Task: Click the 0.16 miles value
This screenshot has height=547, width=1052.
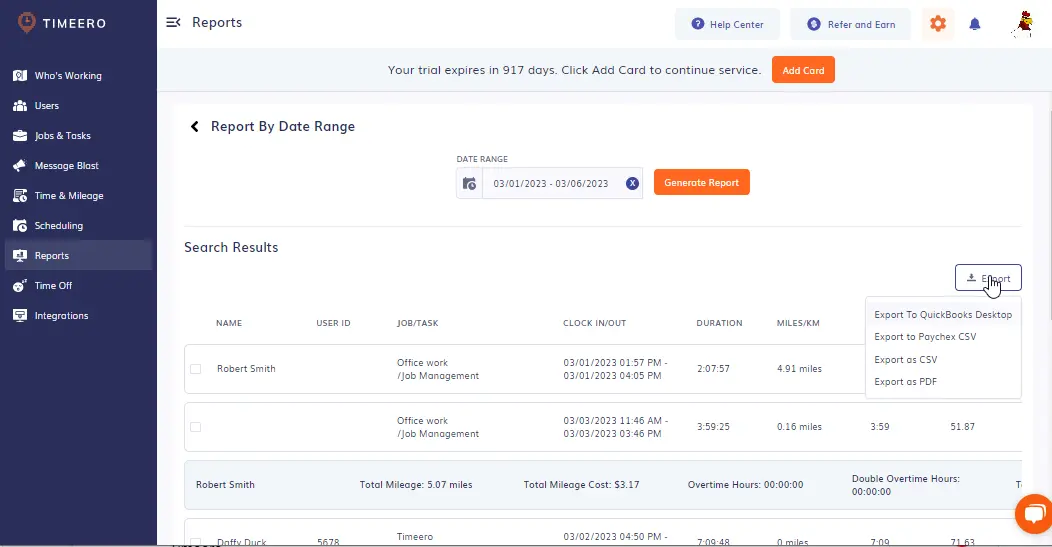Action: tap(799, 427)
